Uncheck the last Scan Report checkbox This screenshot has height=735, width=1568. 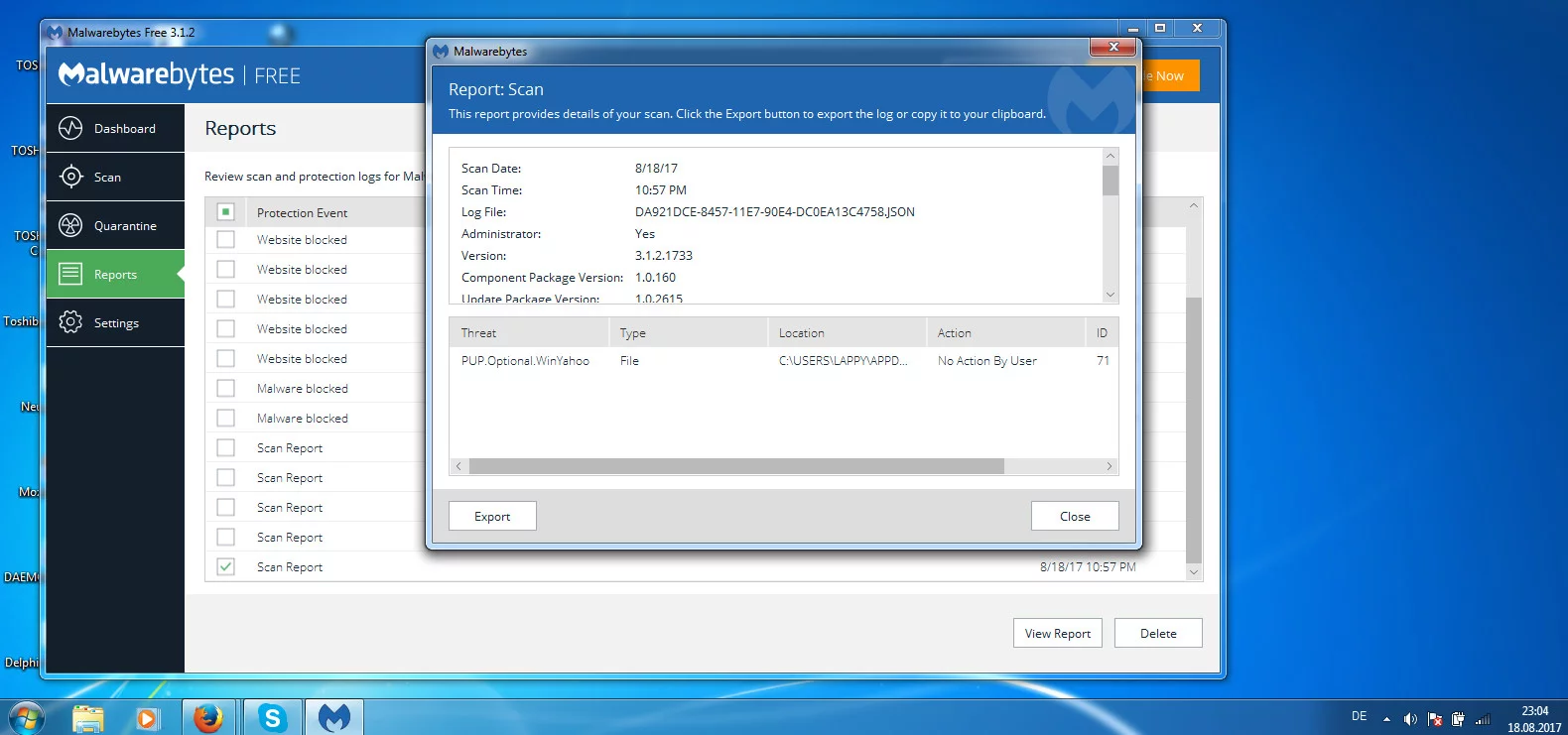pos(226,566)
